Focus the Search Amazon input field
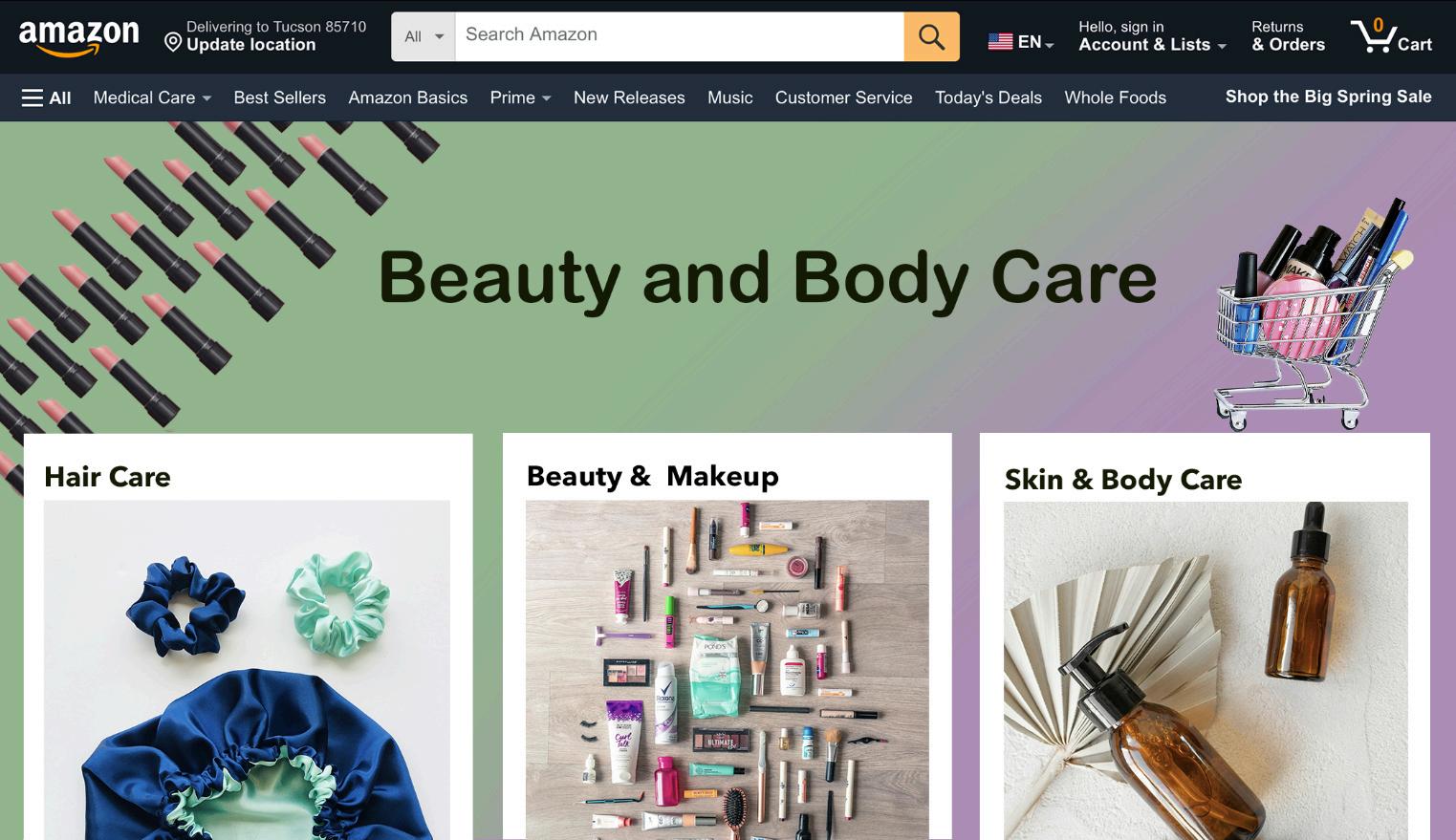The width and height of the screenshot is (1456, 840). click(x=679, y=36)
